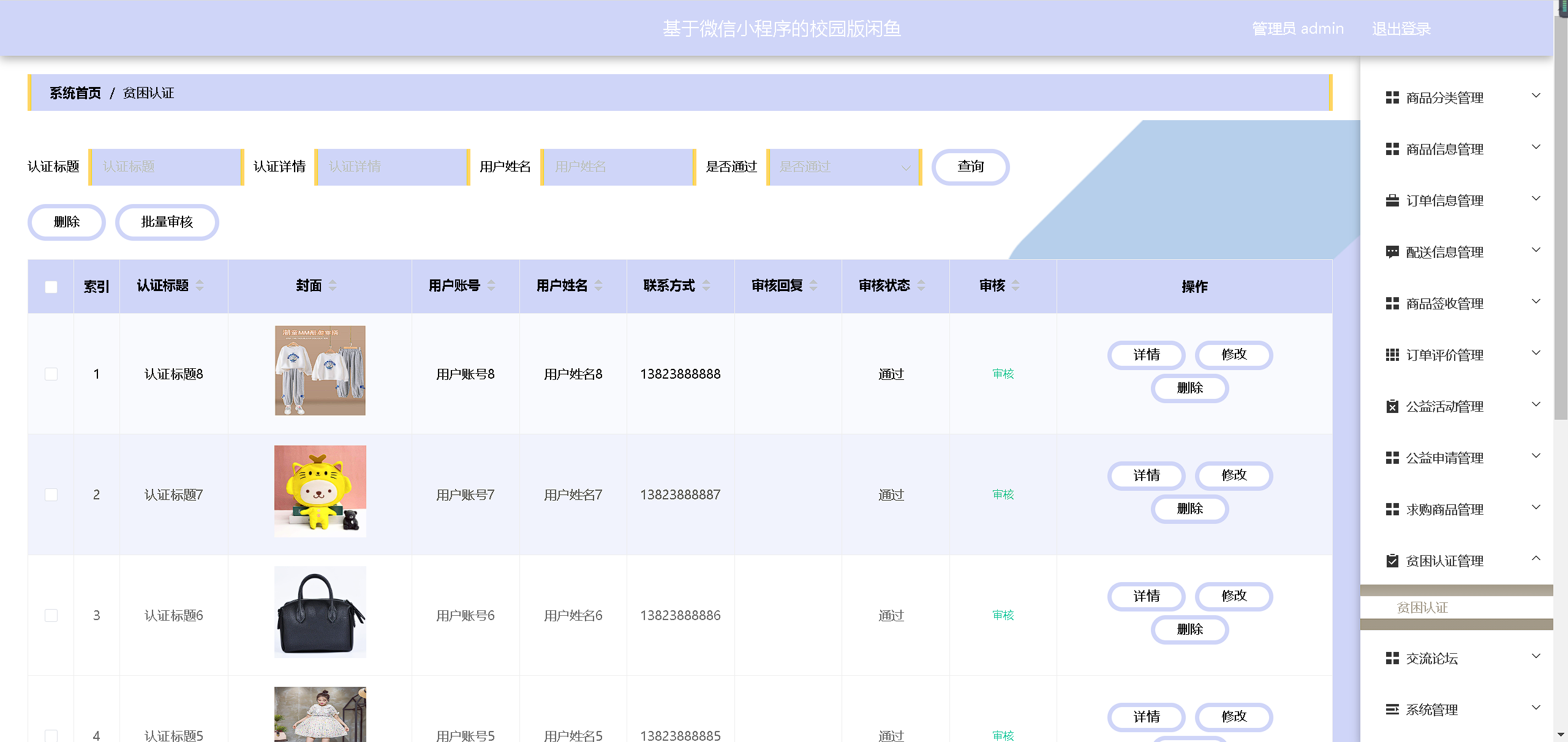Image resolution: width=1568 pixels, height=742 pixels.
Task: Collapse 贫困认证管理 menu chevron
Action: point(1536,558)
